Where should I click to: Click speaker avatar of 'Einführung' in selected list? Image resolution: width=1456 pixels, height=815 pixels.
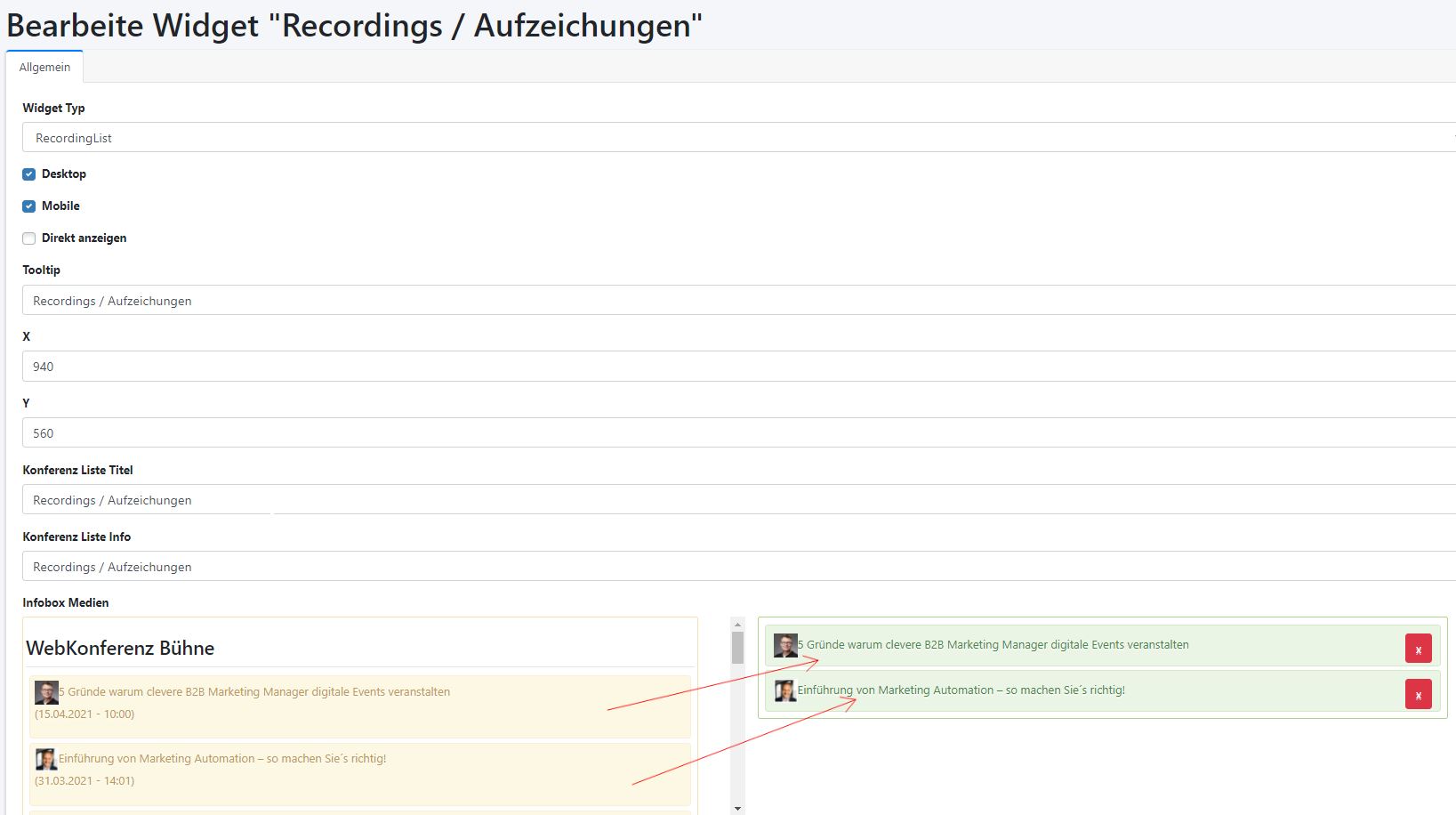coord(784,690)
